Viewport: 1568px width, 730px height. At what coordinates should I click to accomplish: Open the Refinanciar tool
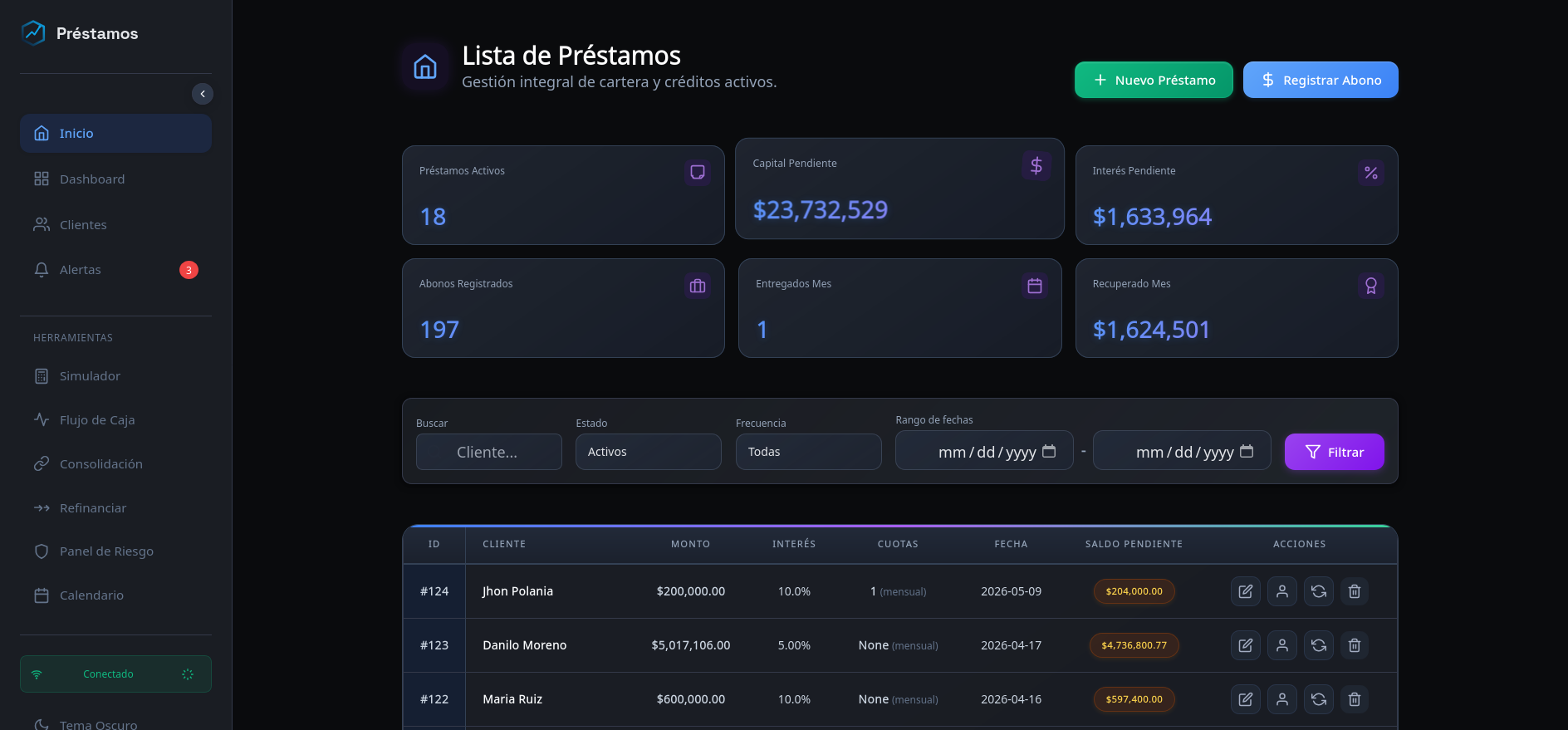[x=115, y=508]
